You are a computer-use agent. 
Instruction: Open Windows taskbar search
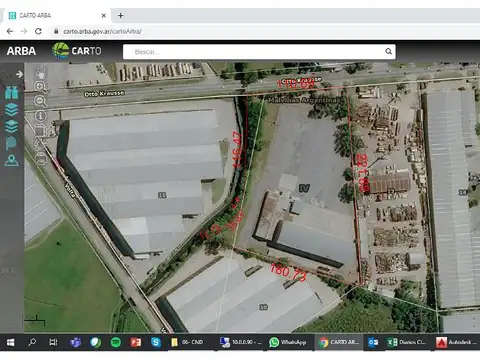[32, 342]
